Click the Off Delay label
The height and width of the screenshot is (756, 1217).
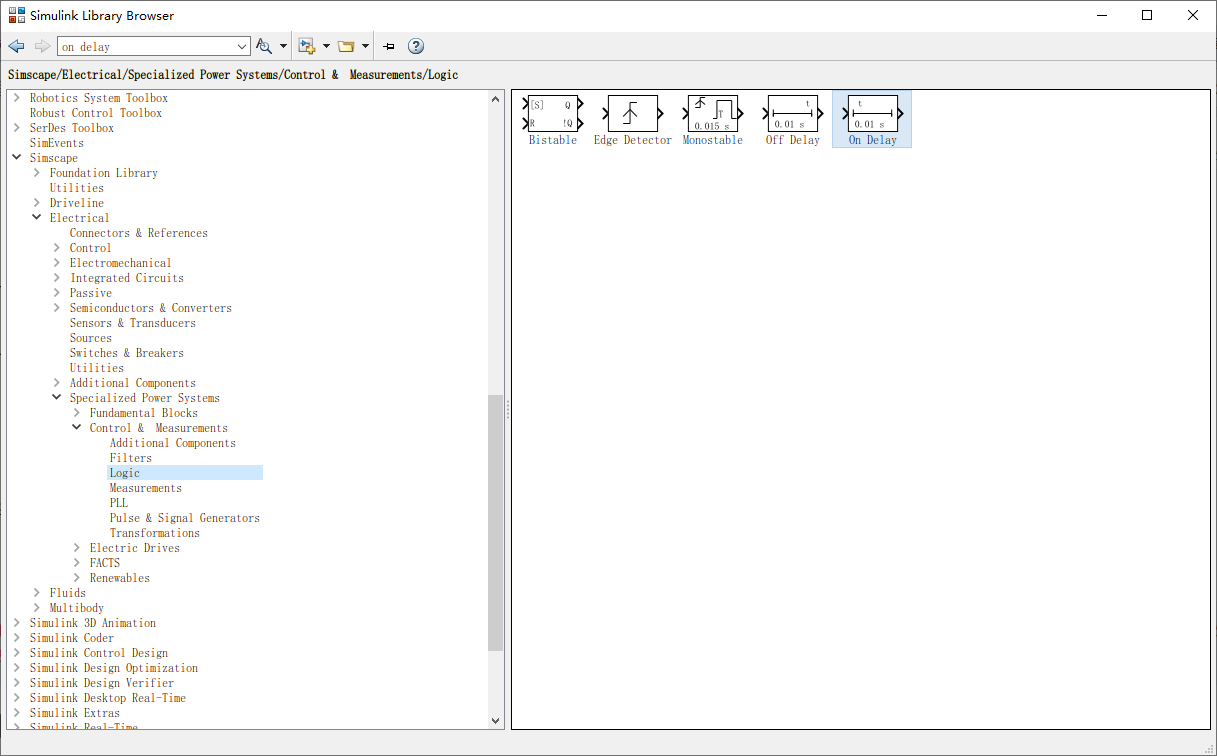coord(793,141)
